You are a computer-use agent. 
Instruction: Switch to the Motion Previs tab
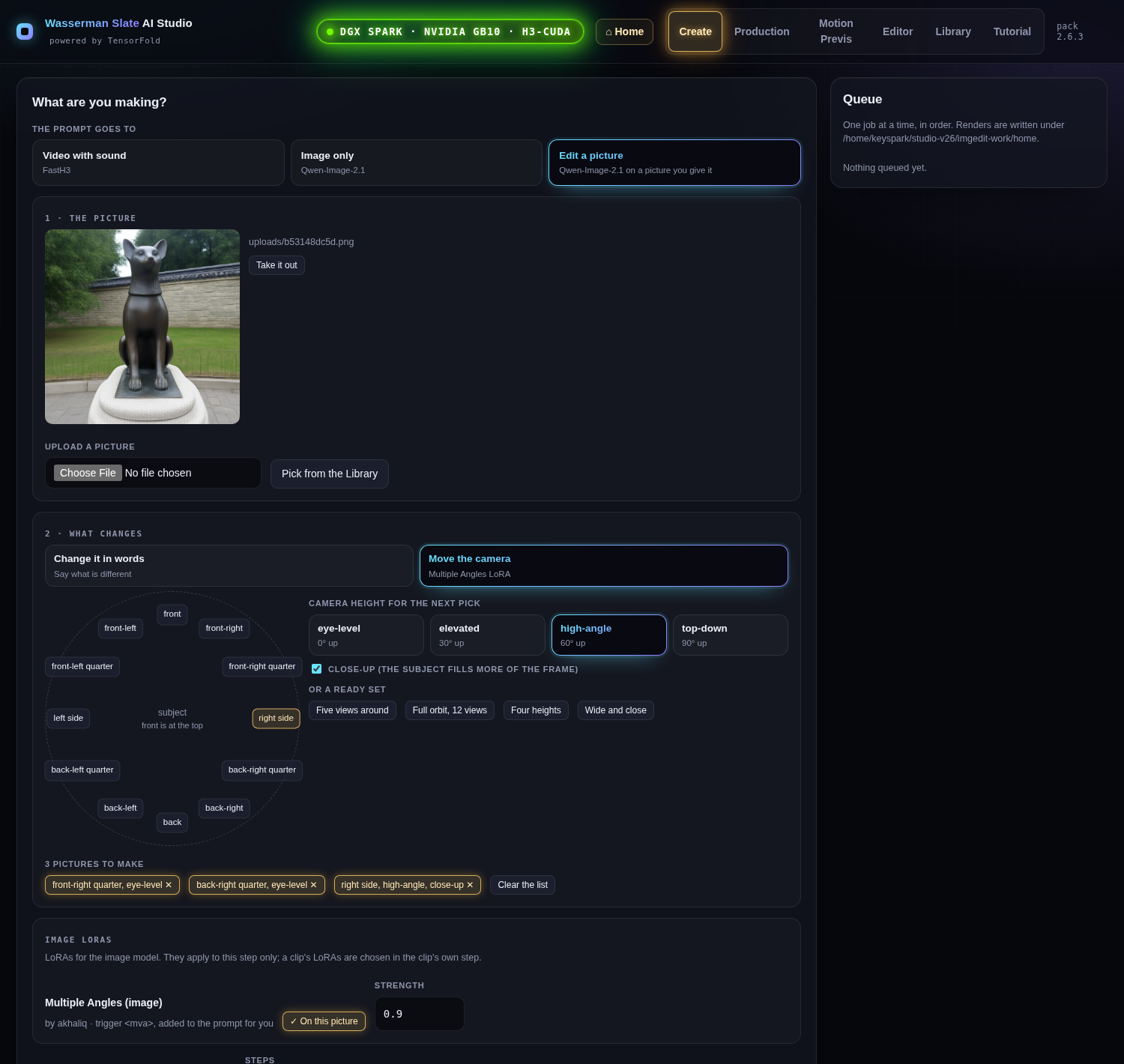point(836,31)
